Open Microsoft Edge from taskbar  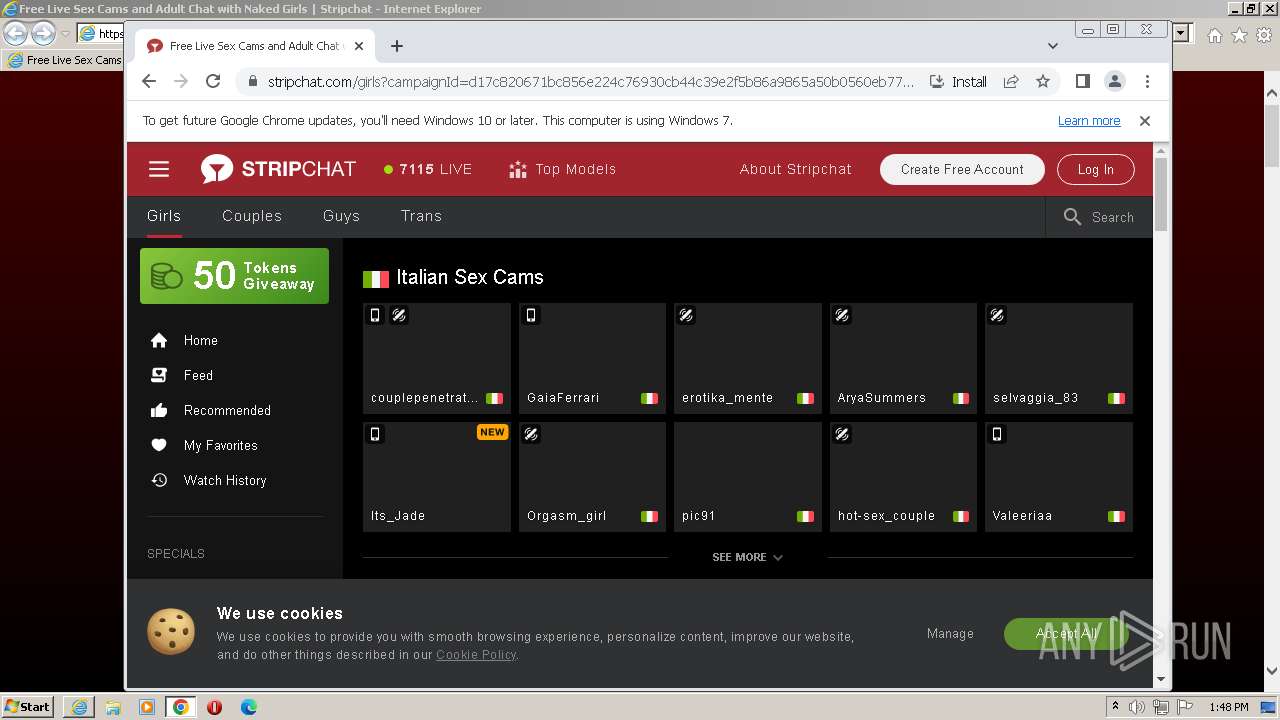[248, 707]
